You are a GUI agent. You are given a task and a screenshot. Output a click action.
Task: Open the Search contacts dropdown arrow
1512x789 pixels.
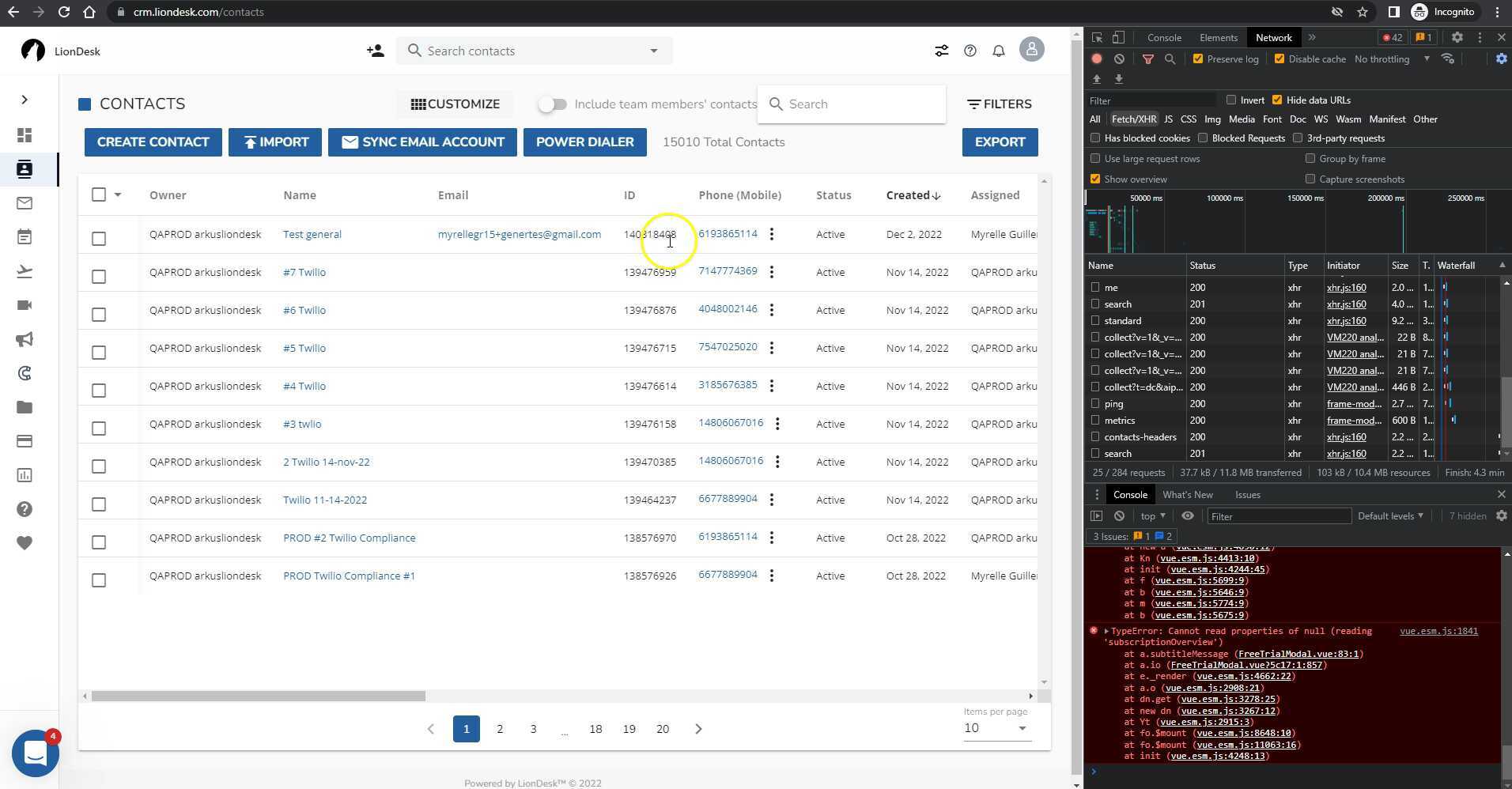pyautogui.click(x=653, y=50)
